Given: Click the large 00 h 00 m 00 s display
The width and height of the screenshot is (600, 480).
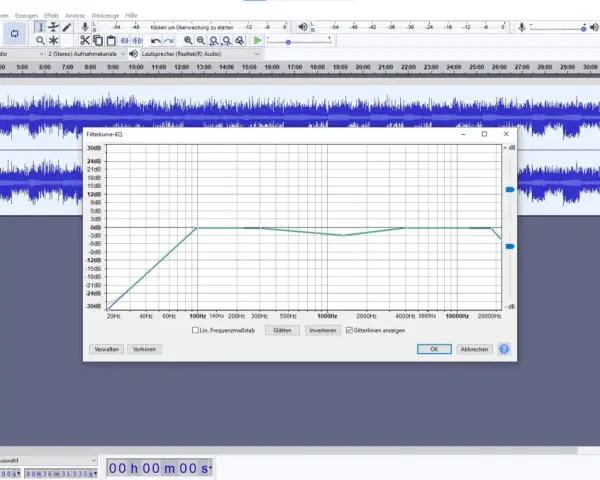Looking at the screenshot, I should (x=160, y=468).
